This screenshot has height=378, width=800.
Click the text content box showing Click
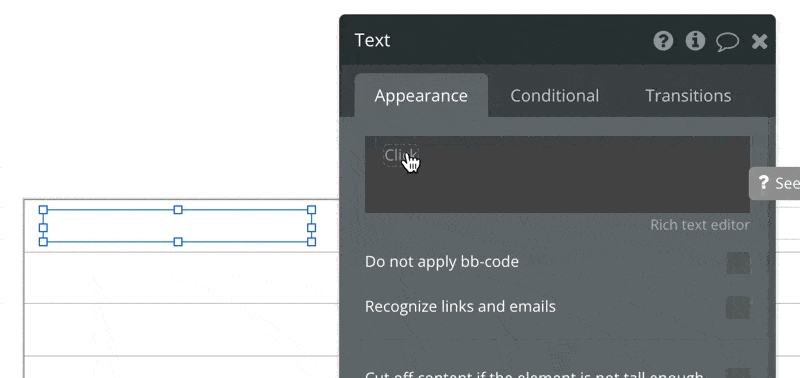pyautogui.click(x=557, y=174)
